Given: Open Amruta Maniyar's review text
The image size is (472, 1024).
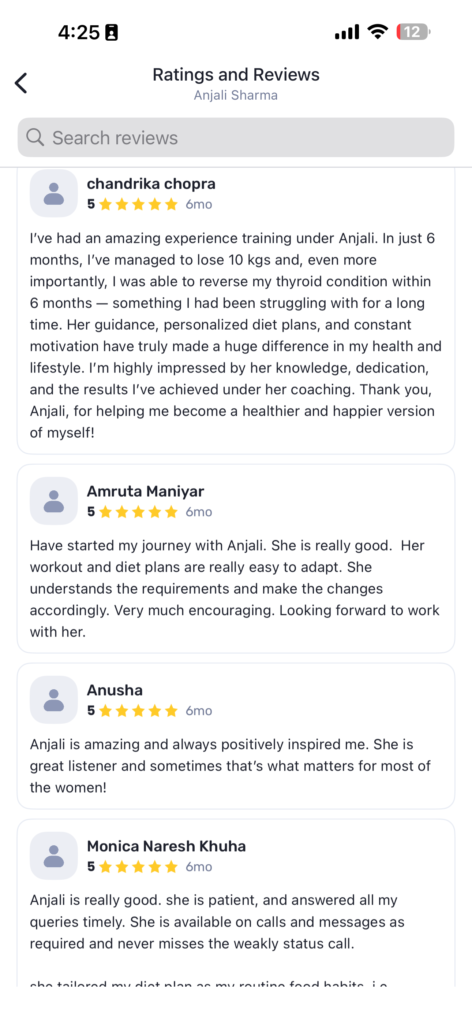Looking at the screenshot, I should point(235,588).
